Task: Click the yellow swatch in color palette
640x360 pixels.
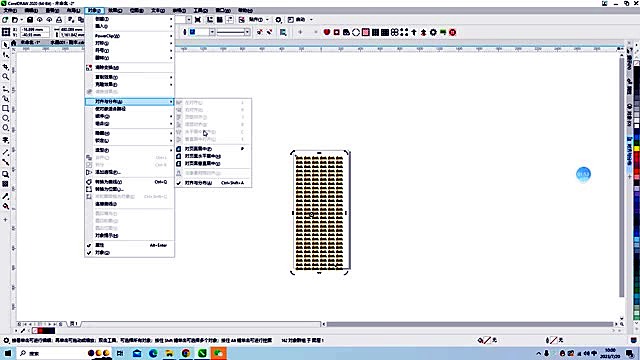Action: click(637, 149)
